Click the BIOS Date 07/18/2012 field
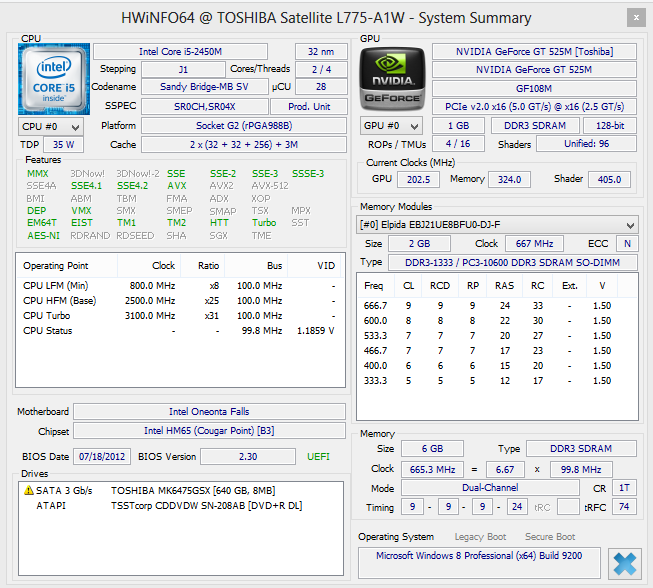 point(102,456)
